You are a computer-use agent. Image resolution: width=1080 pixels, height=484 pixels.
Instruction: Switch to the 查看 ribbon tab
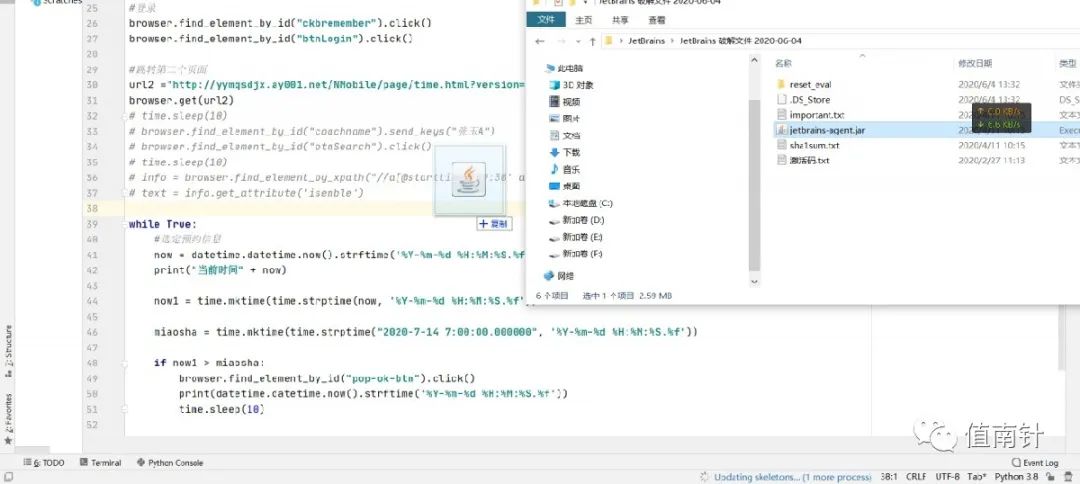pos(656,20)
